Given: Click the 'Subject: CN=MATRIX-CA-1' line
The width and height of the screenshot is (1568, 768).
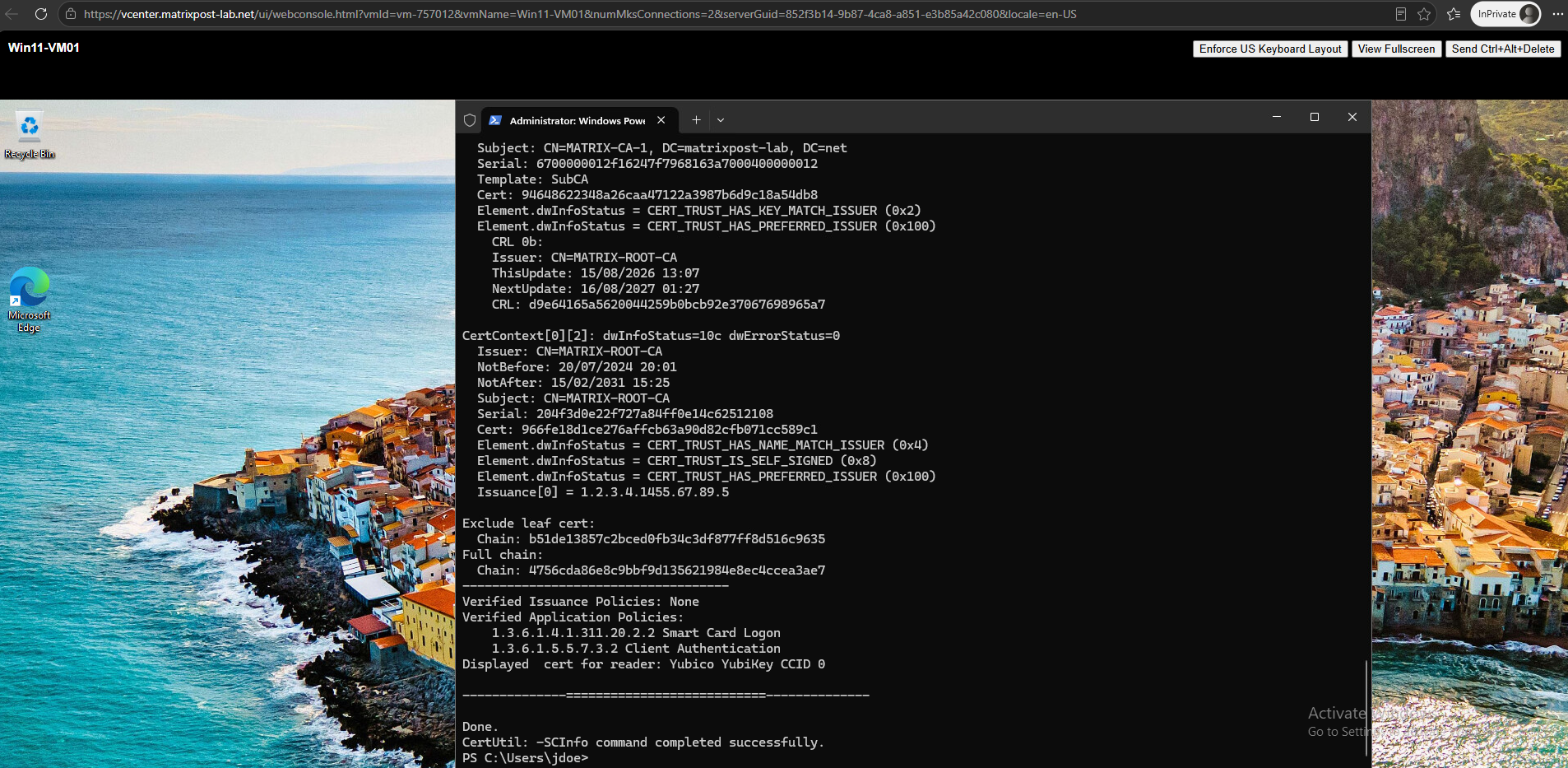Looking at the screenshot, I should (662, 148).
